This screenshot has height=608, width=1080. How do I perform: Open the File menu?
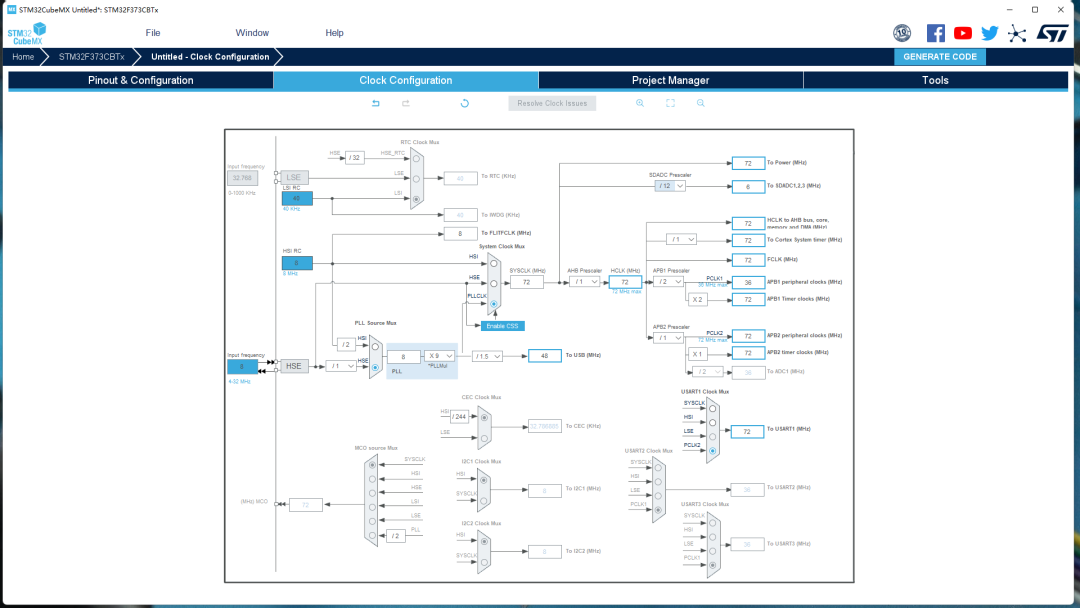153,32
